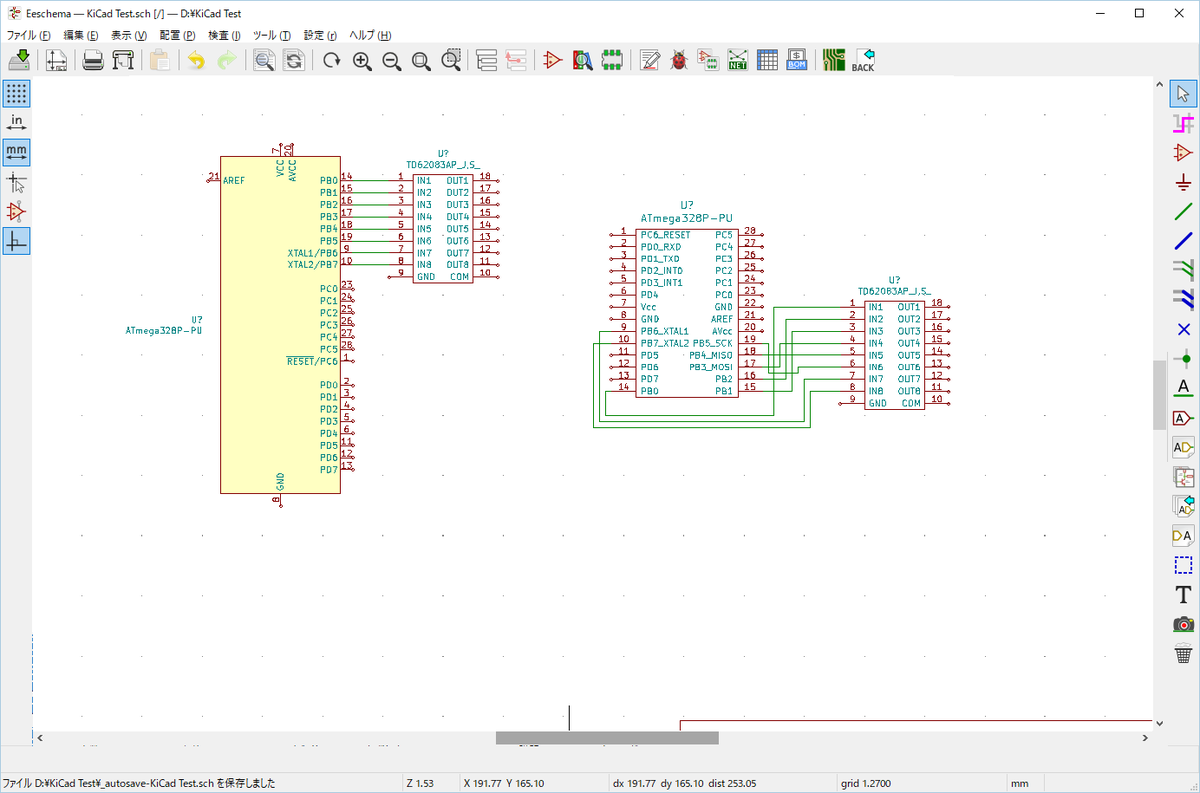Screen dimensions: 1200x793
Task: Click the BACK import footprint icon
Action: pos(863,61)
